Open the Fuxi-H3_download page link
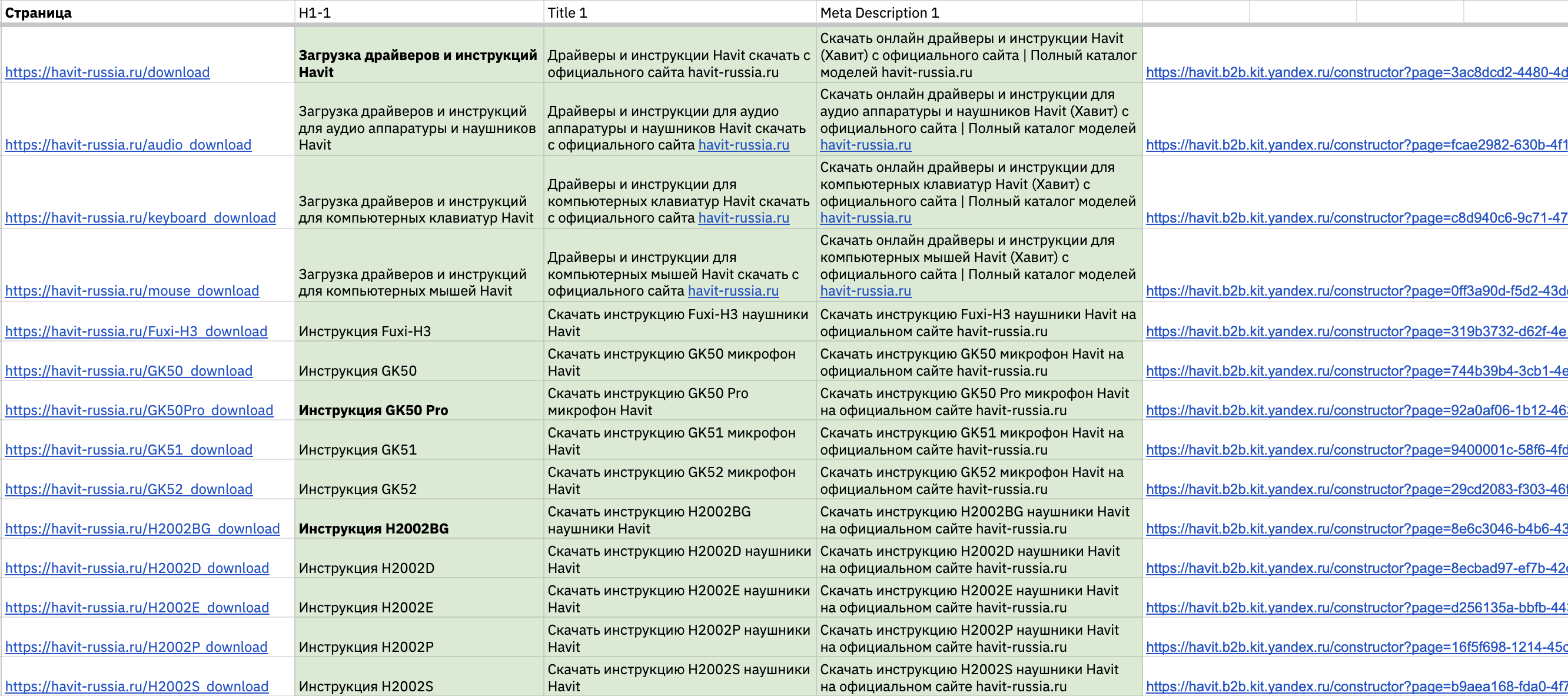Image resolution: width=1568 pixels, height=696 pixels. [137, 332]
